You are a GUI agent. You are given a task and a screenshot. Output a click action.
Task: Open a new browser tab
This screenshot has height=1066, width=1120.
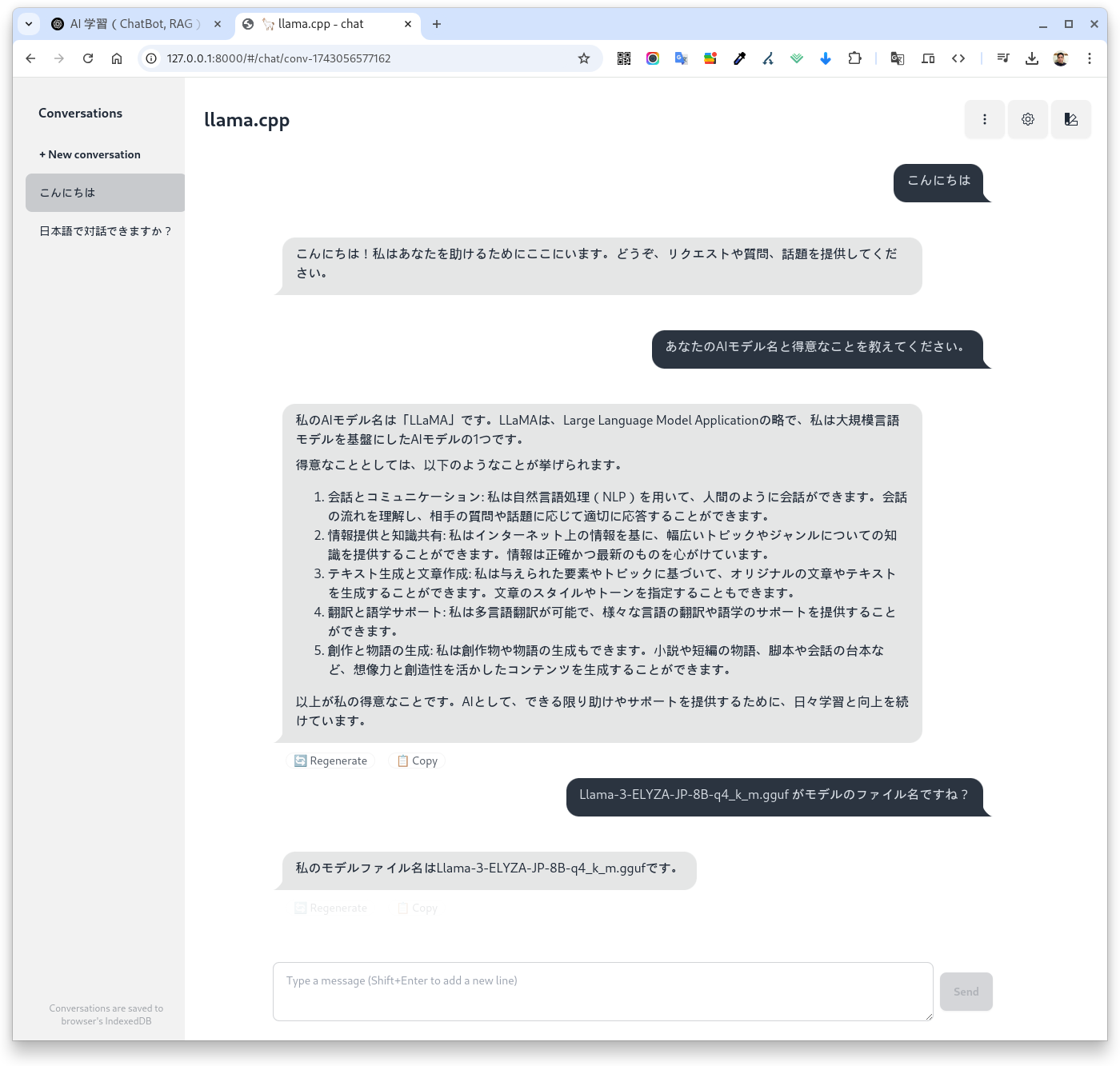tap(437, 24)
